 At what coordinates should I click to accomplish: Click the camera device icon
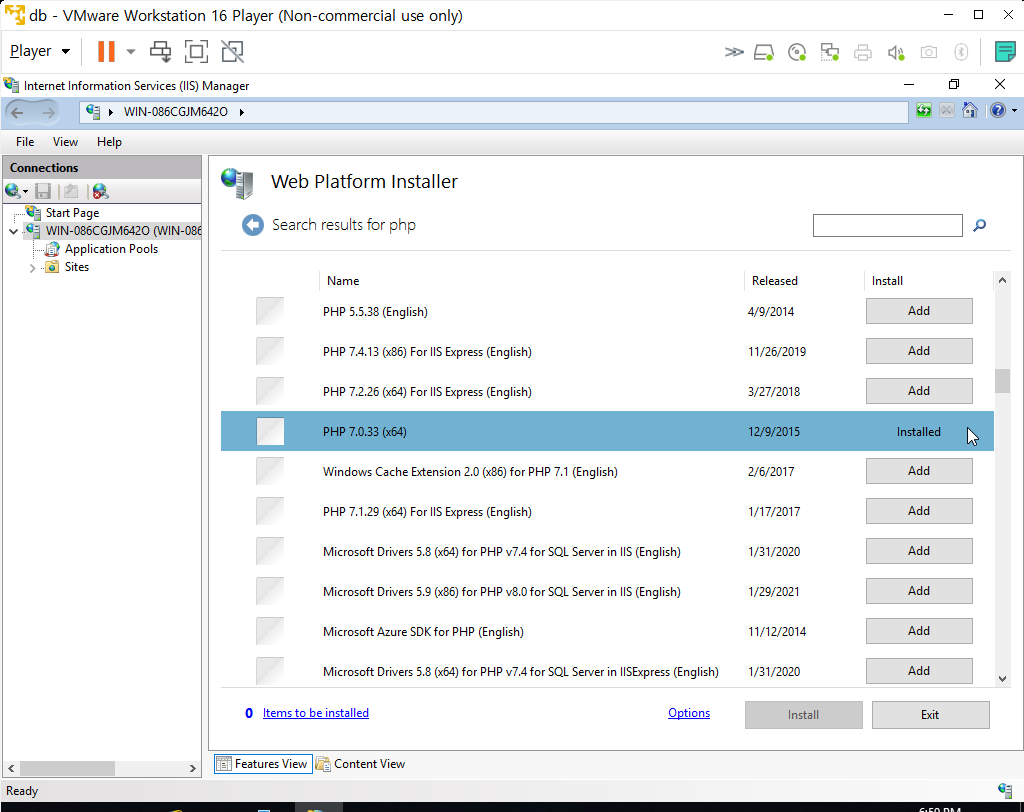[x=929, y=52]
